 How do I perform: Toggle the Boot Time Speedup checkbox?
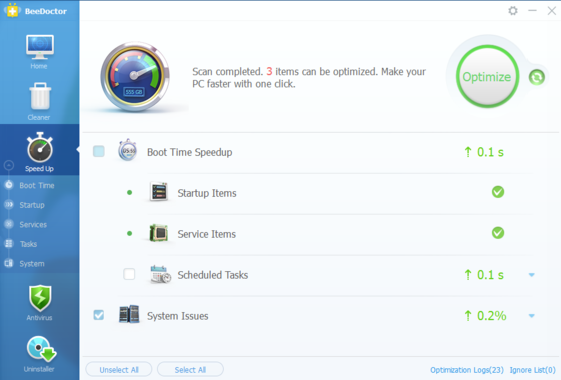point(99,151)
